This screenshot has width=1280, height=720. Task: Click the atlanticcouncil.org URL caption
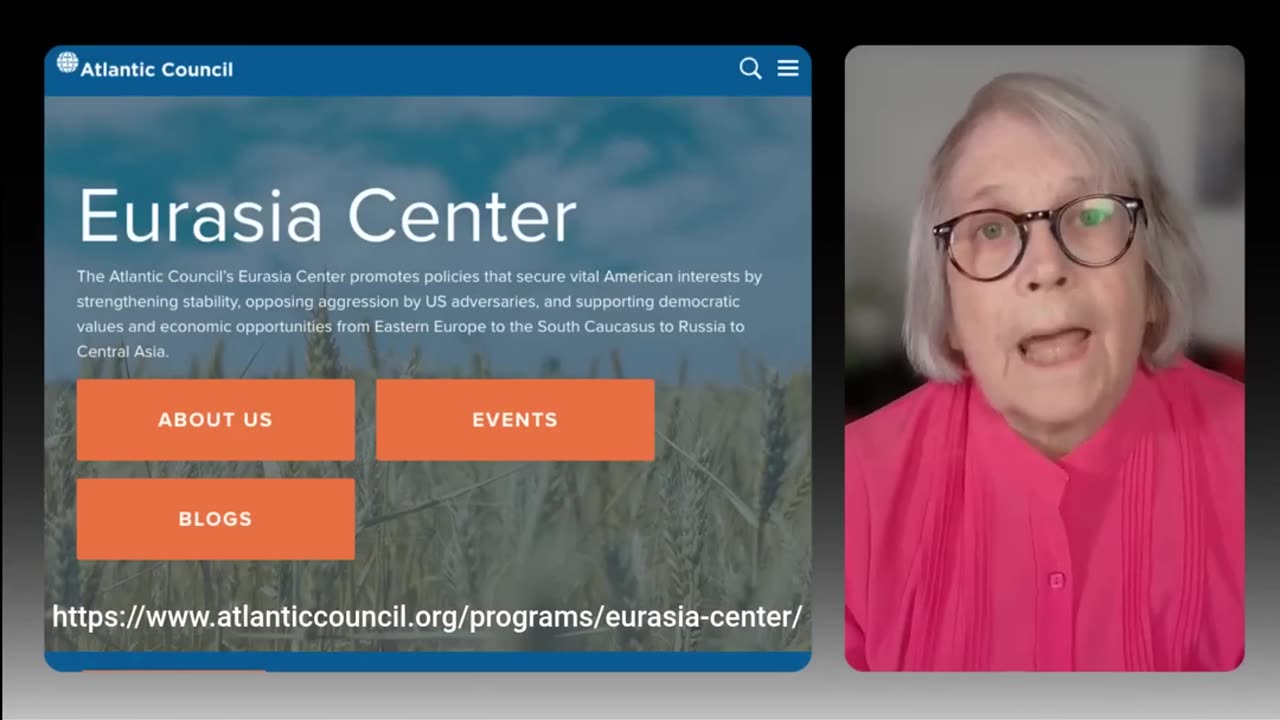click(427, 617)
